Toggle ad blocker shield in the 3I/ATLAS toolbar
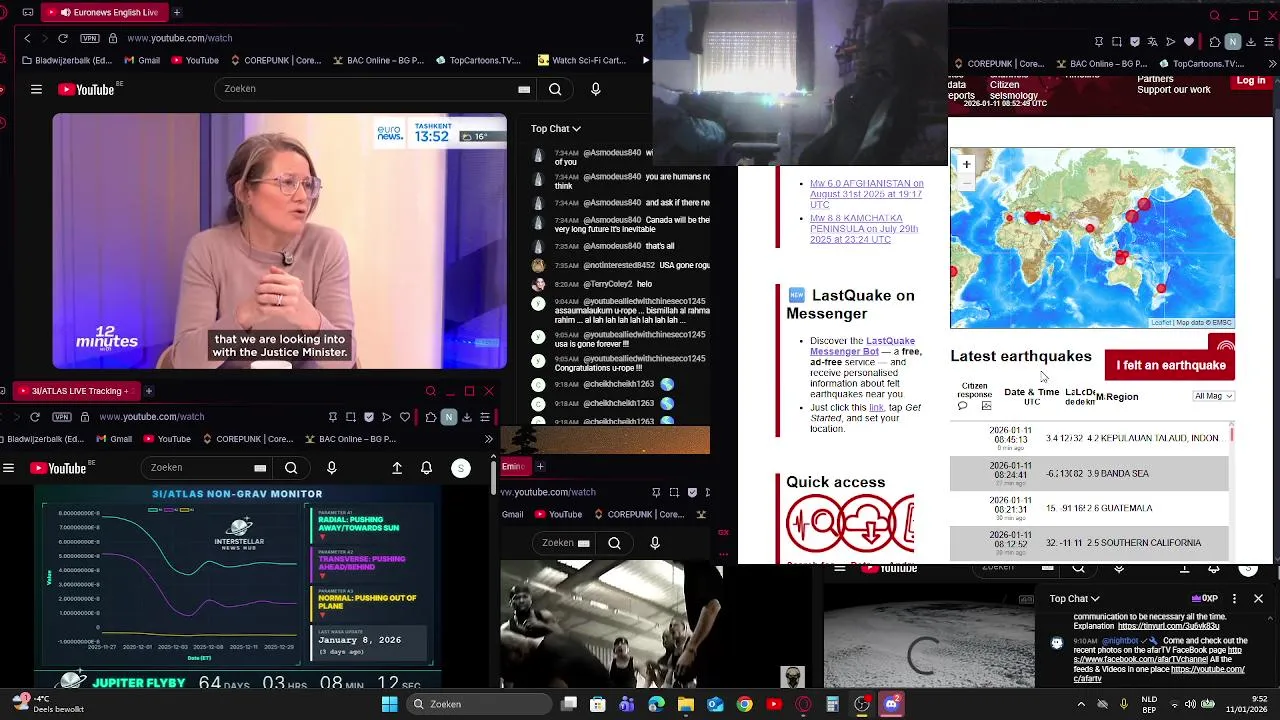 click(369, 417)
